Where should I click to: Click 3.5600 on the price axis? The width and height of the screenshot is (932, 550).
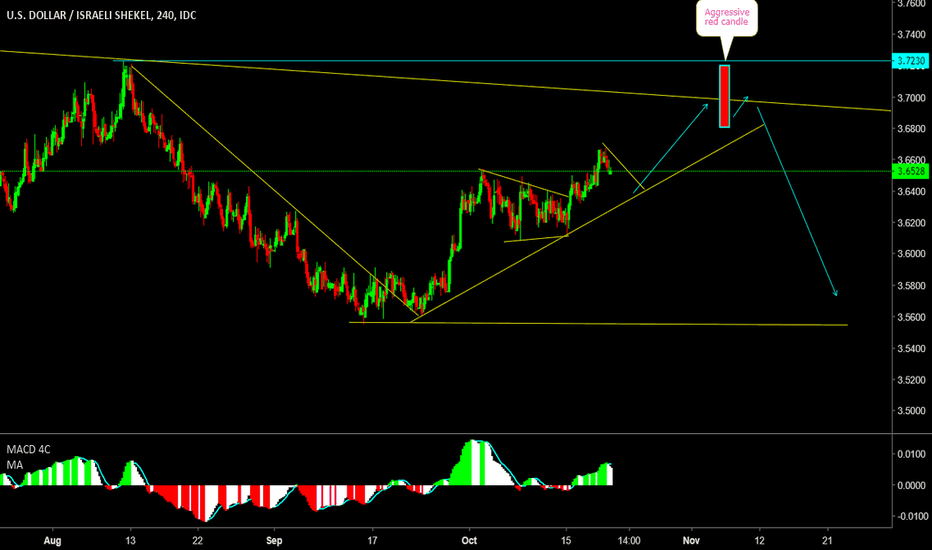(x=911, y=318)
